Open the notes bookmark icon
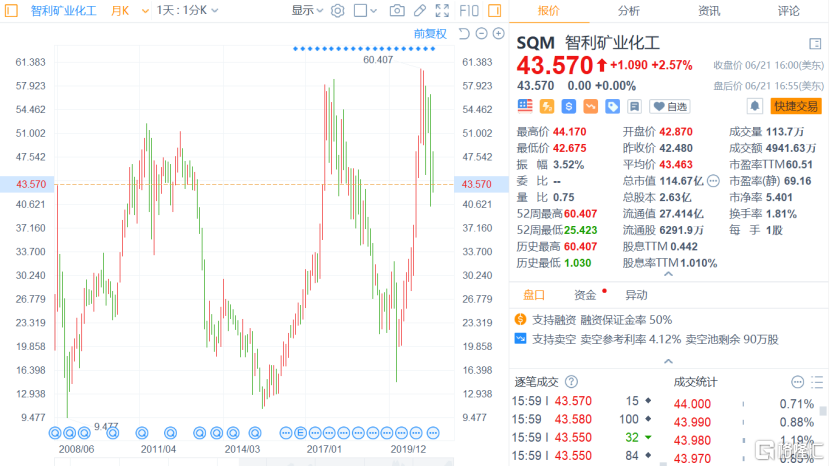The height and width of the screenshot is (467, 830). [634, 106]
